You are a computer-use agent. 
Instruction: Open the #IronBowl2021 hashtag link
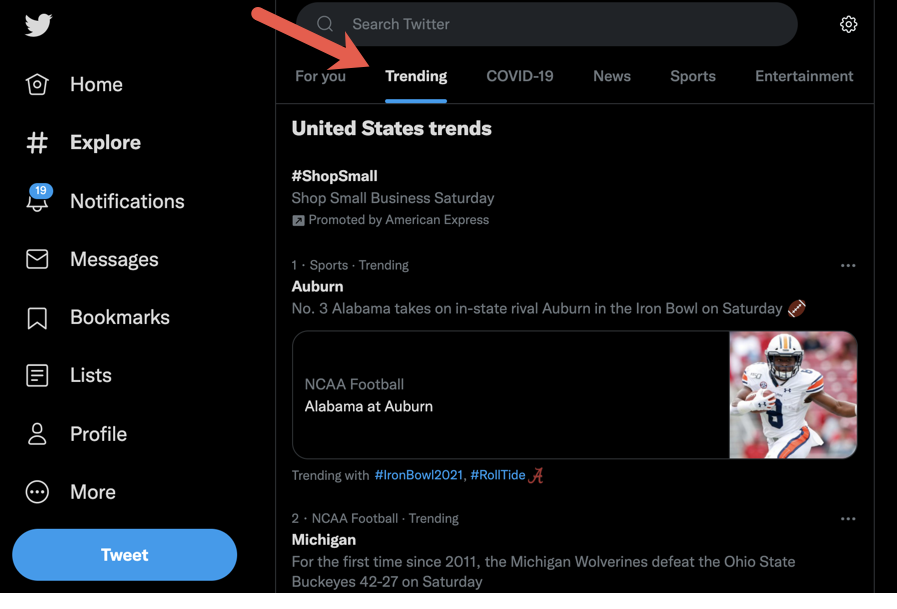(x=419, y=475)
